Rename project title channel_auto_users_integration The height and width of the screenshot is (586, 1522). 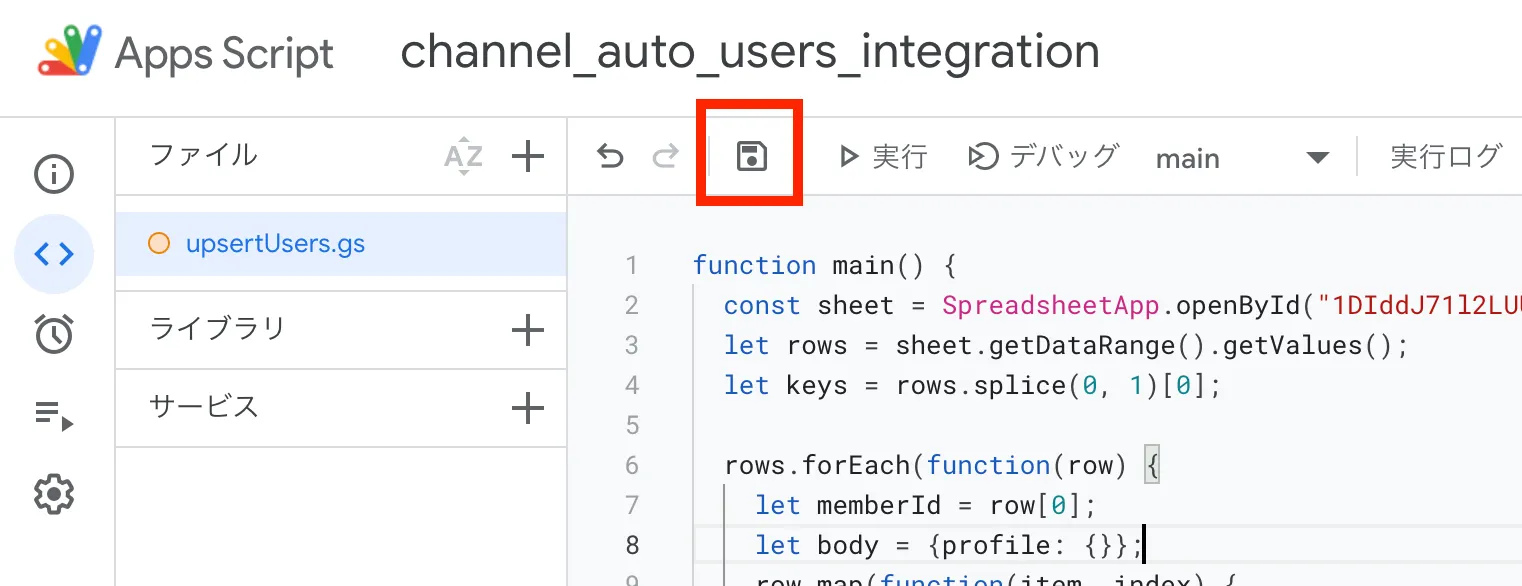click(750, 51)
